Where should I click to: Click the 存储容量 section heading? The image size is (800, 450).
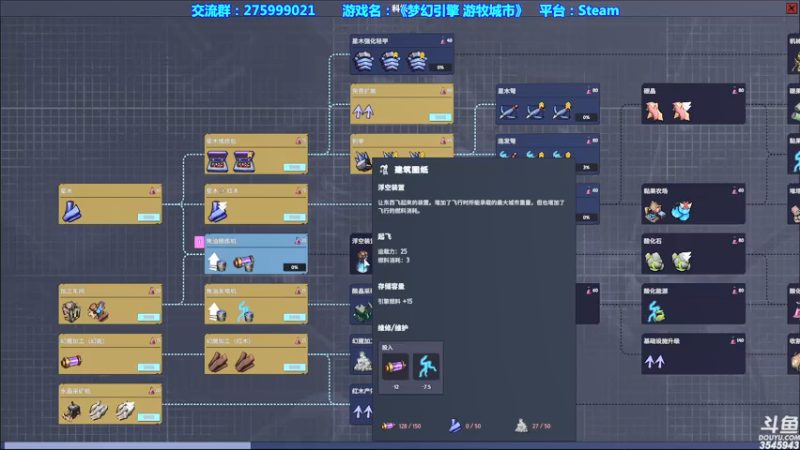(391, 287)
